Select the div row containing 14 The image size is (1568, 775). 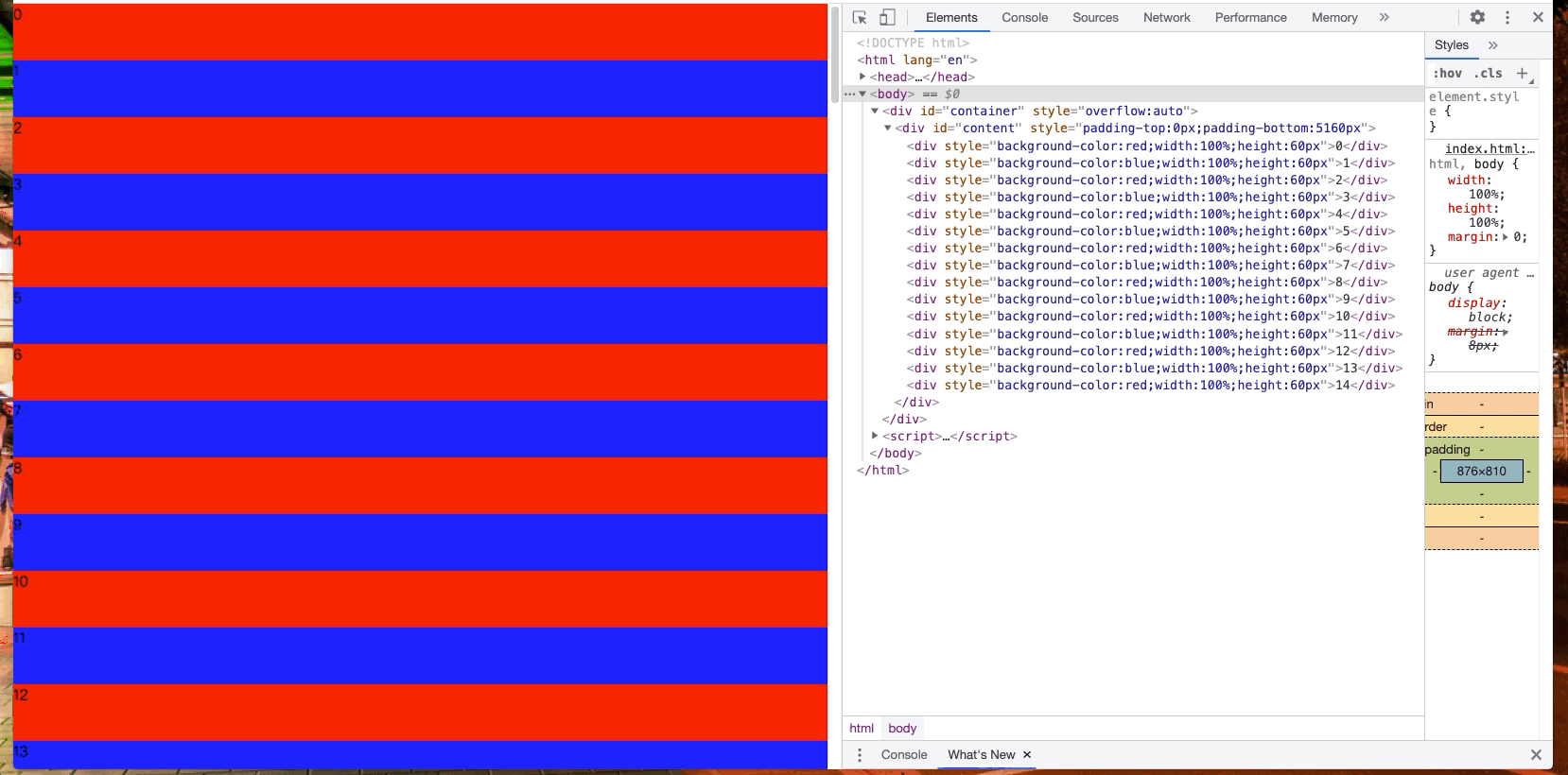[1151, 385]
